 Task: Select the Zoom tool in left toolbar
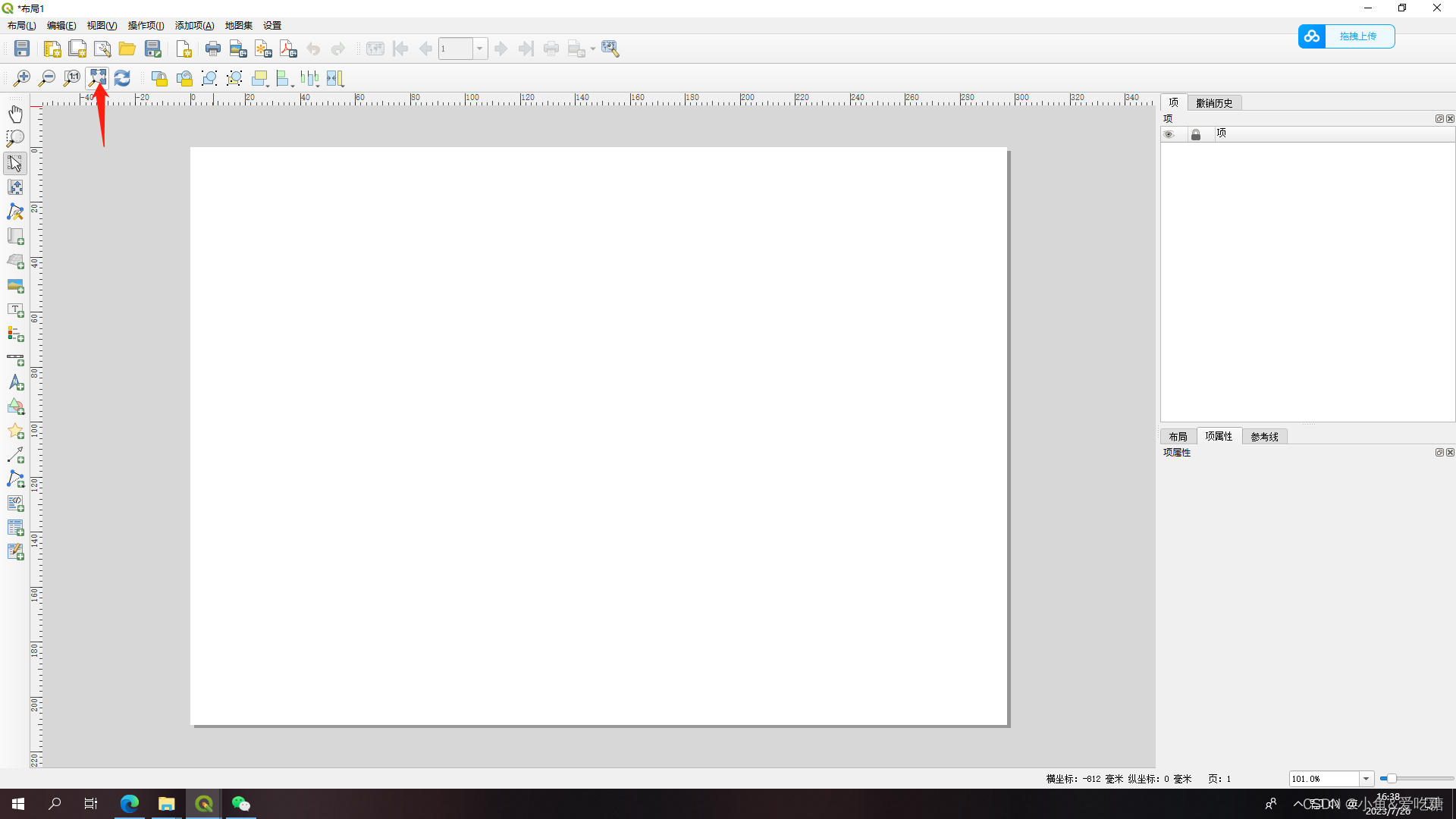click(x=15, y=139)
